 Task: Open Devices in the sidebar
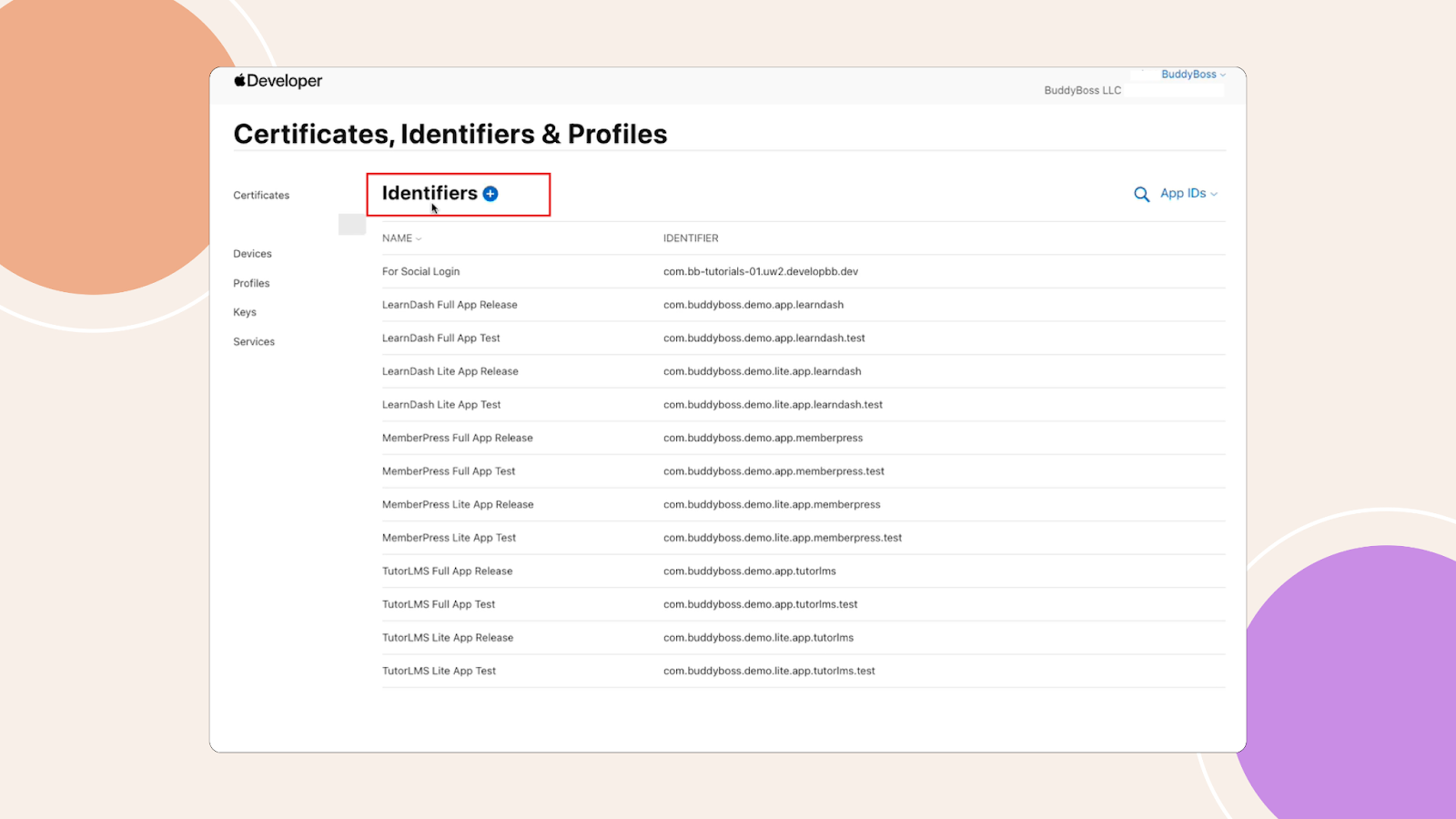pos(252,254)
